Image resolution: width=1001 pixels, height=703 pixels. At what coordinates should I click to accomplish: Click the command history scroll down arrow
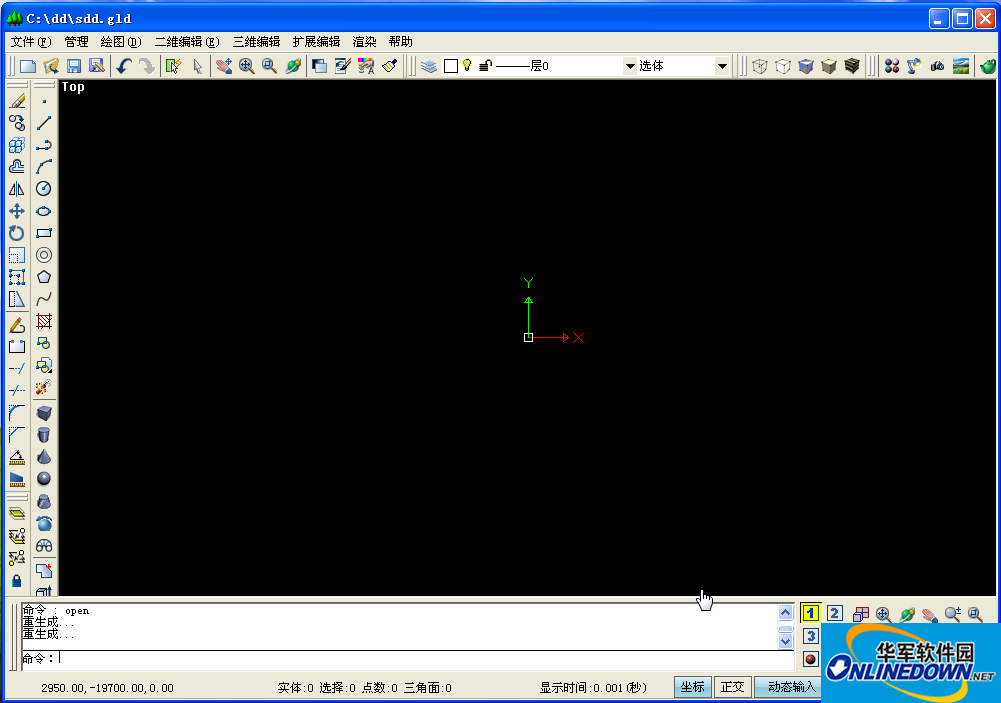785,640
